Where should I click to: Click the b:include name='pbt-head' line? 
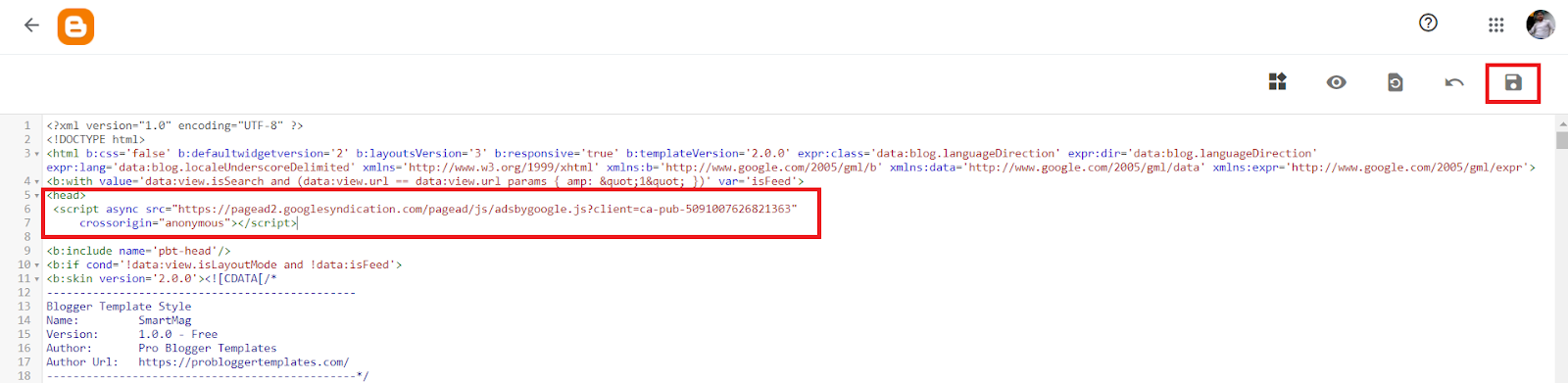click(138, 251)
